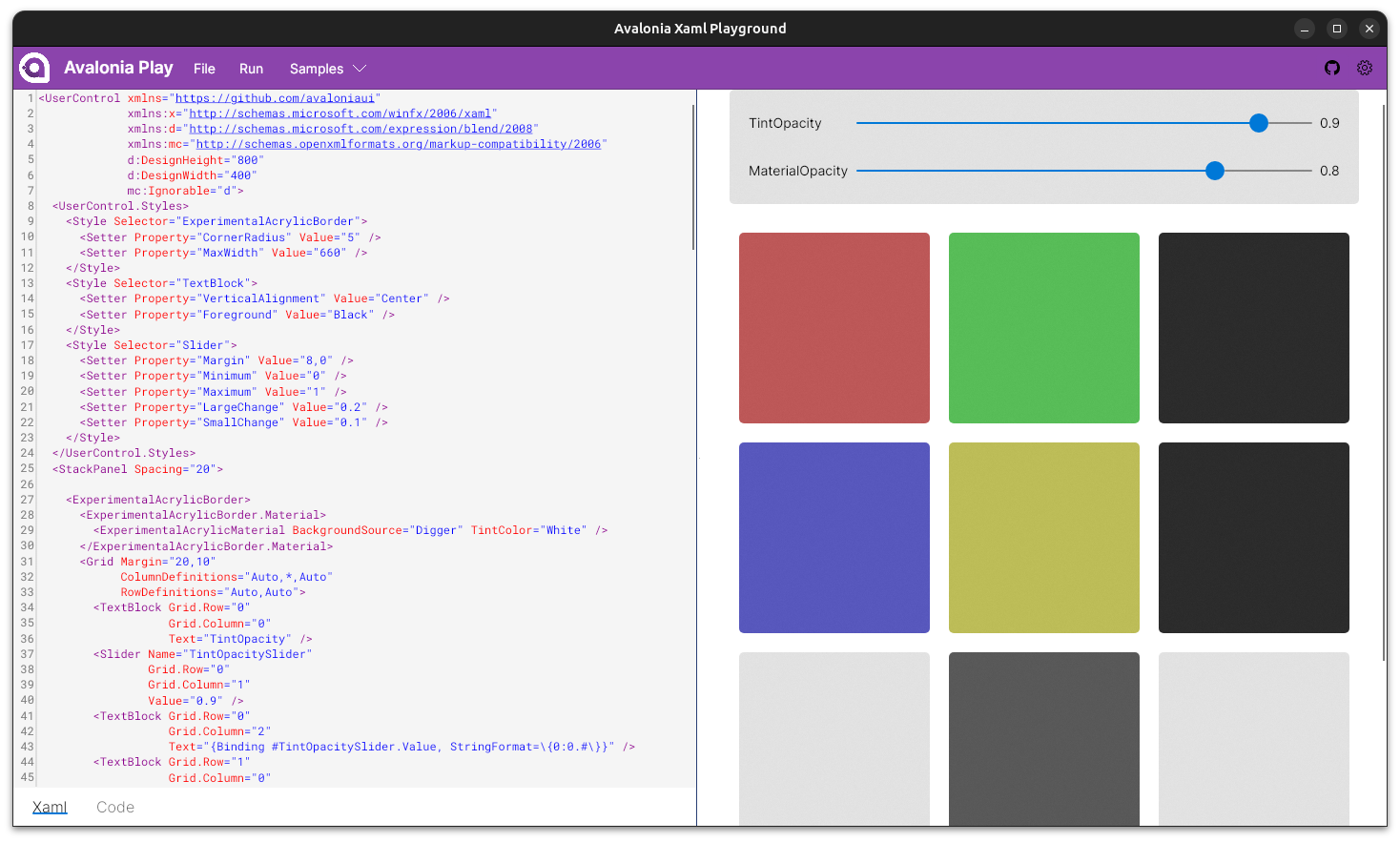Click the 0.9 value next to TintOpacity
Viewport: 1400px width, 842px height.
1329,123
